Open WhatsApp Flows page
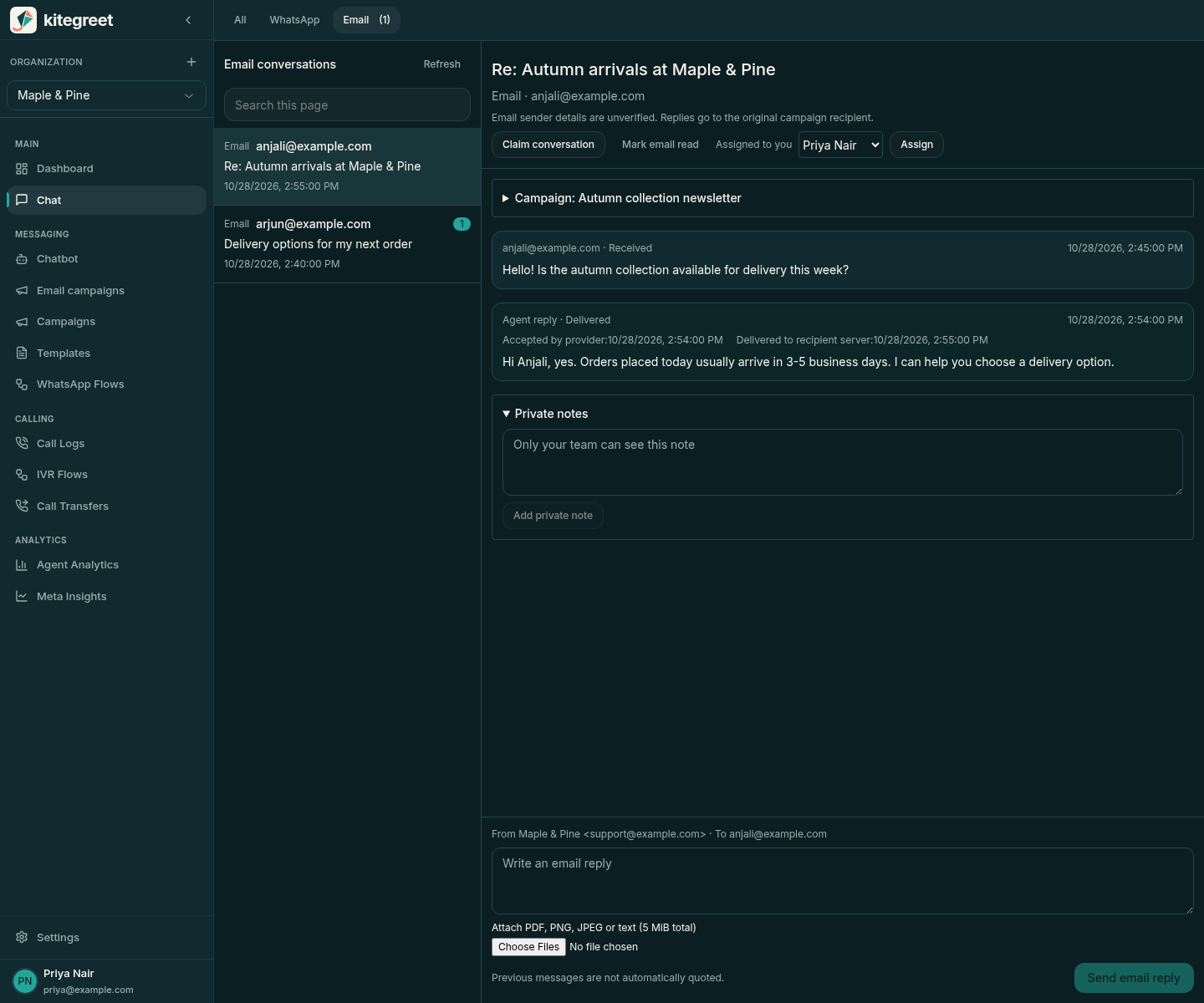 106,384
